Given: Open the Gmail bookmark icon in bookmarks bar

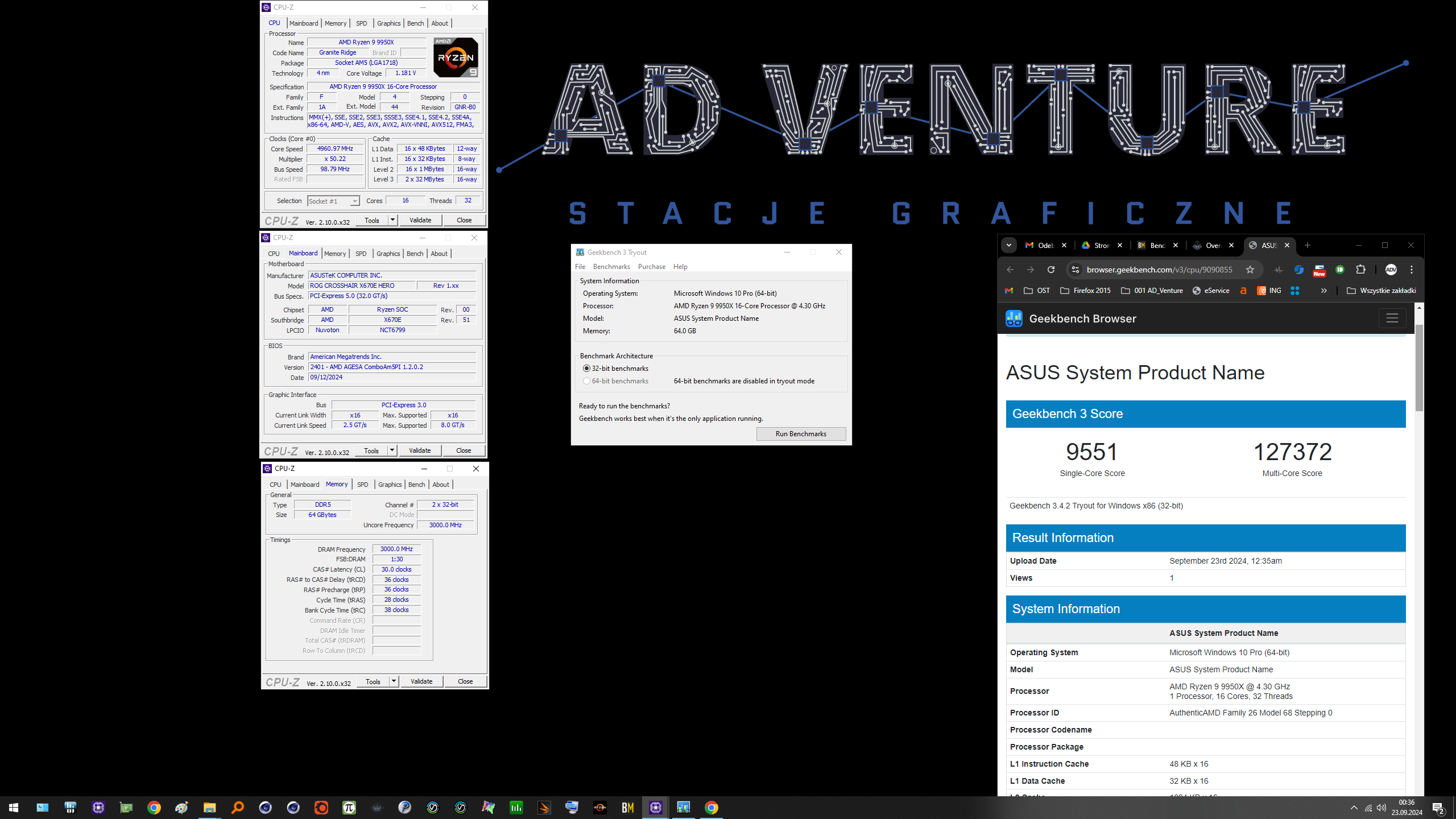Looking at the screenshot, I should click(x=1009, y=291).
